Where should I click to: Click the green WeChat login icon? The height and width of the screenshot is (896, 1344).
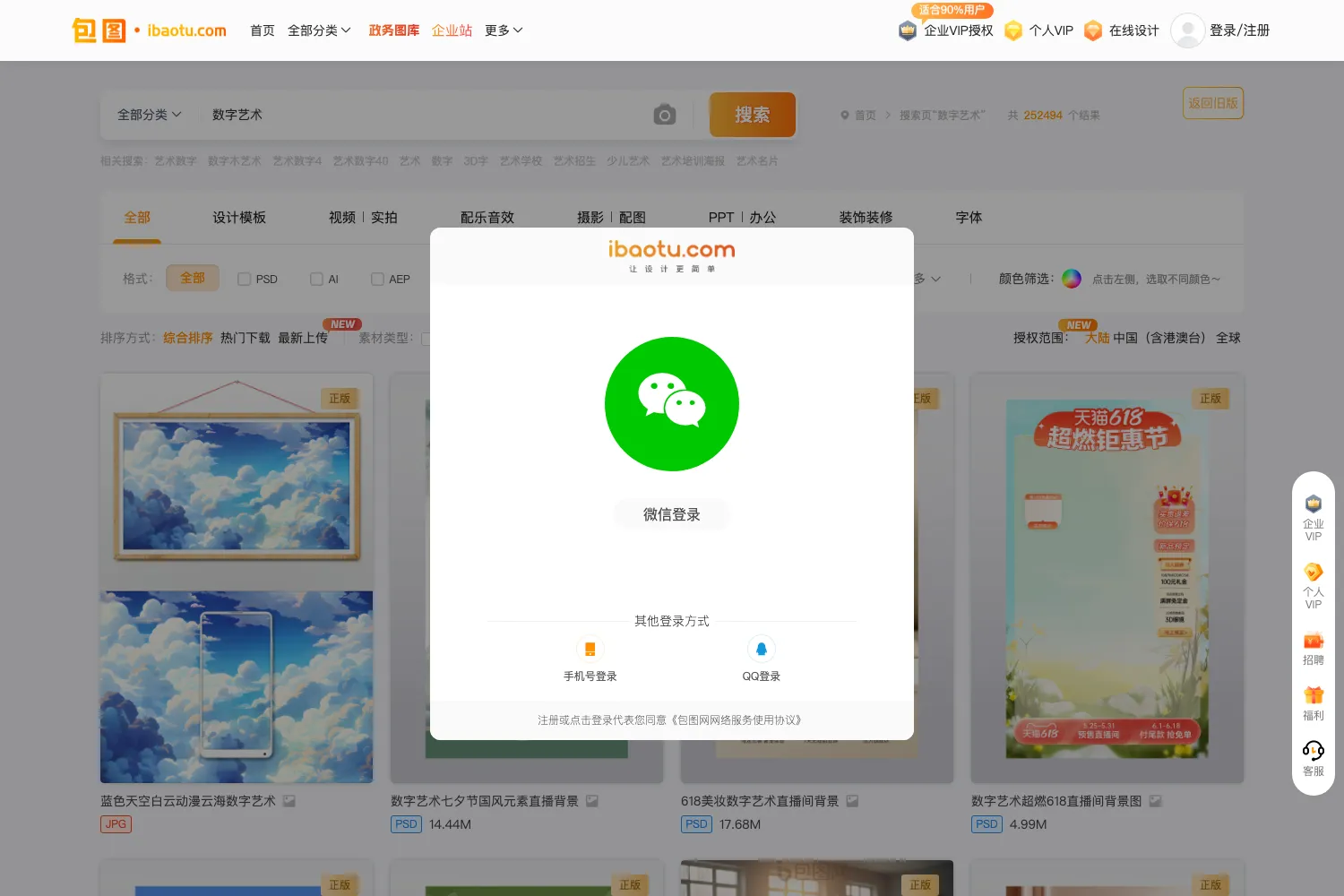[672, 404]
